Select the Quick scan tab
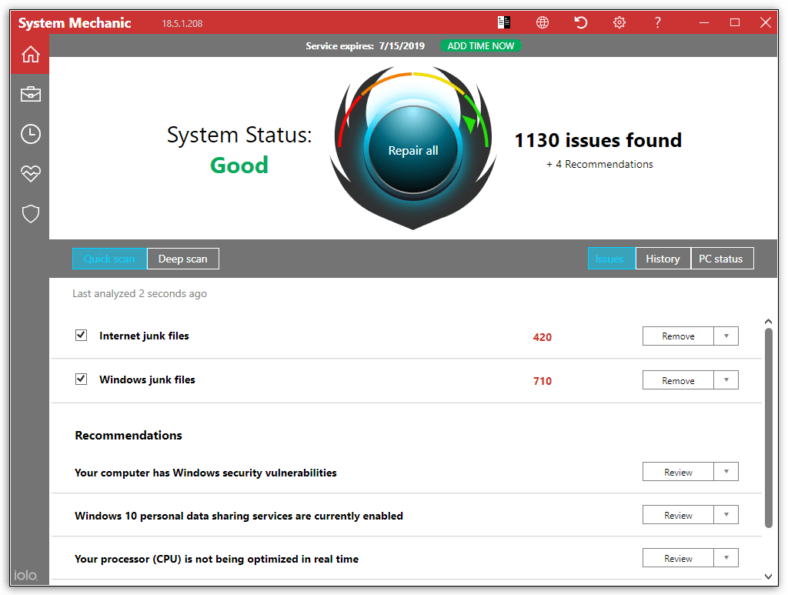The image size is (788, 595). (x=109, y=259)
